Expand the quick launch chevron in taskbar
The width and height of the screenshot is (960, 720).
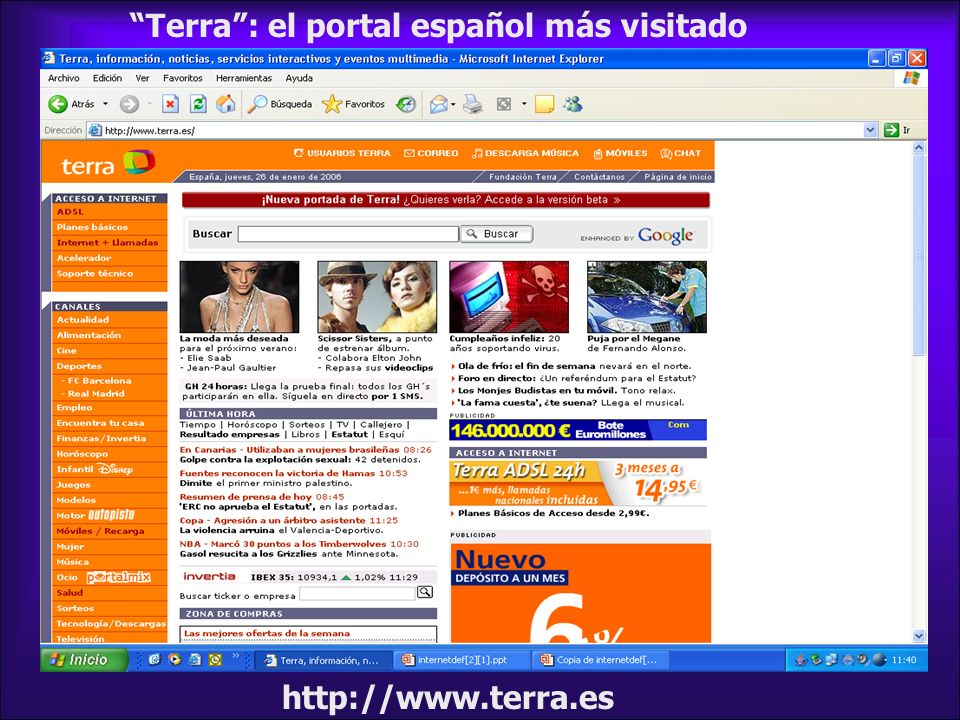(x=236, y=656)
